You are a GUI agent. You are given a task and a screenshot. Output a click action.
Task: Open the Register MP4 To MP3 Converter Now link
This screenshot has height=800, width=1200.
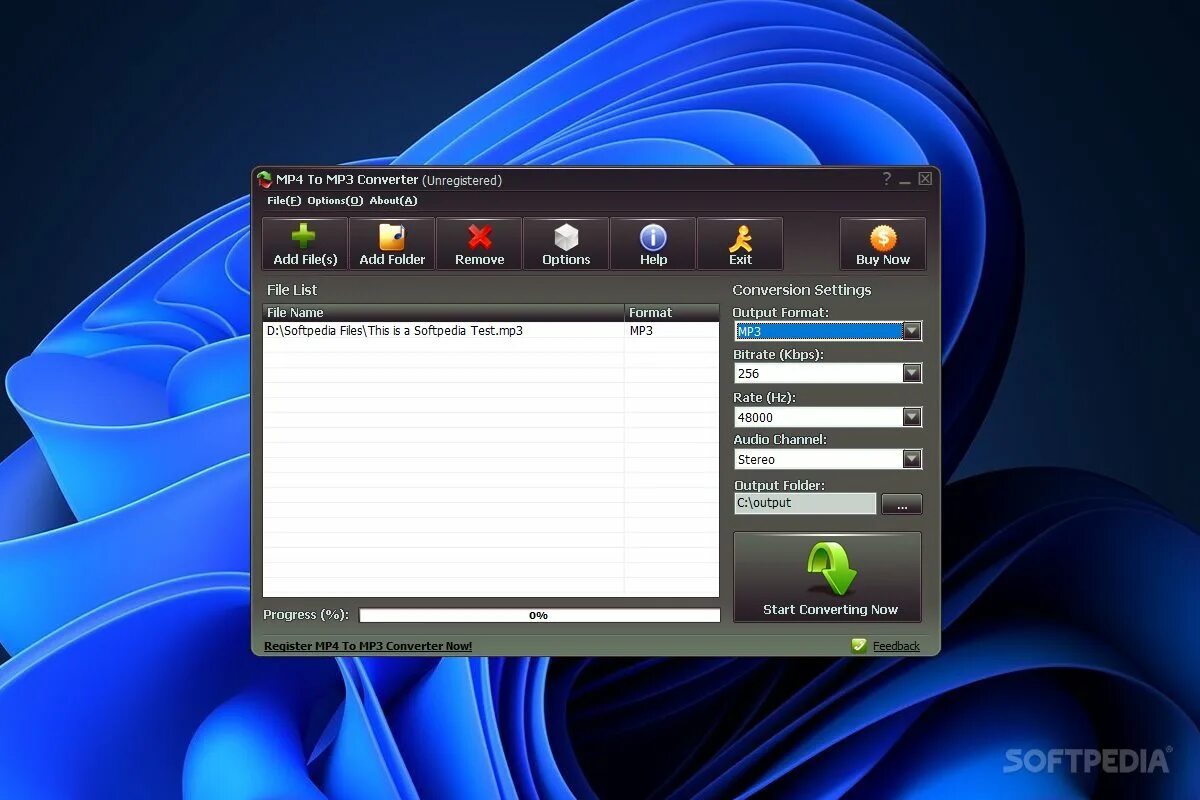click(x=368, y=646)
